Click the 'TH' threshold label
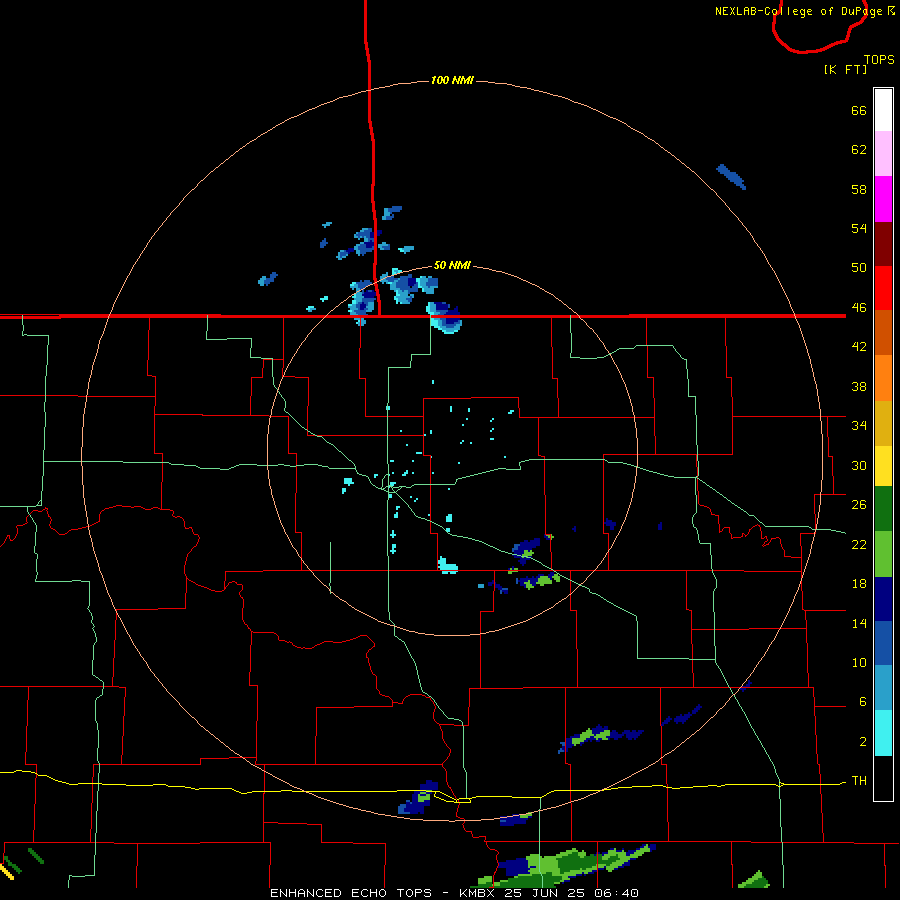Screen dimensions: 900x900 tap(859, 781)
